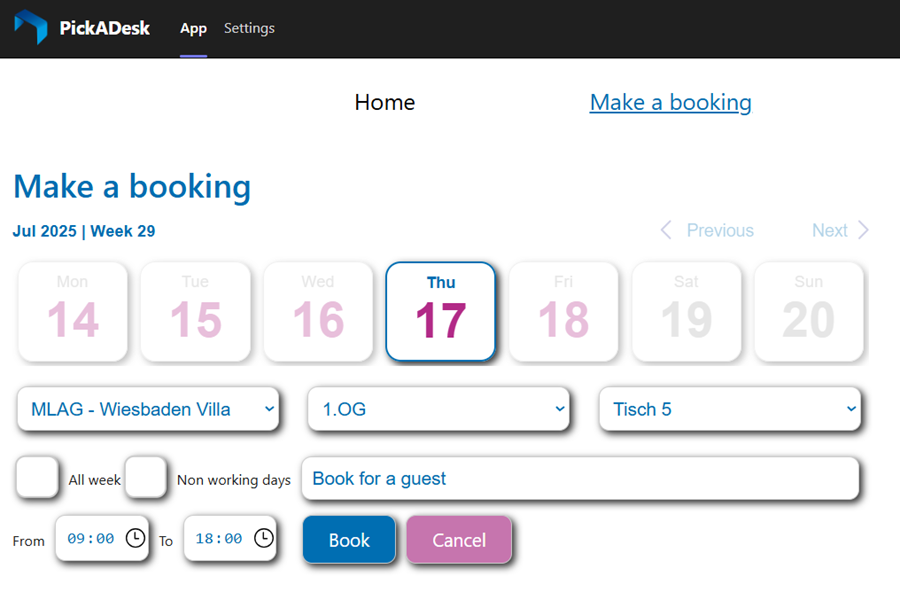Image resolution: width=900 pixels, height=592 pixels.
Task: Choose Friday 18 day tile
Action: (x=564, y=311)
